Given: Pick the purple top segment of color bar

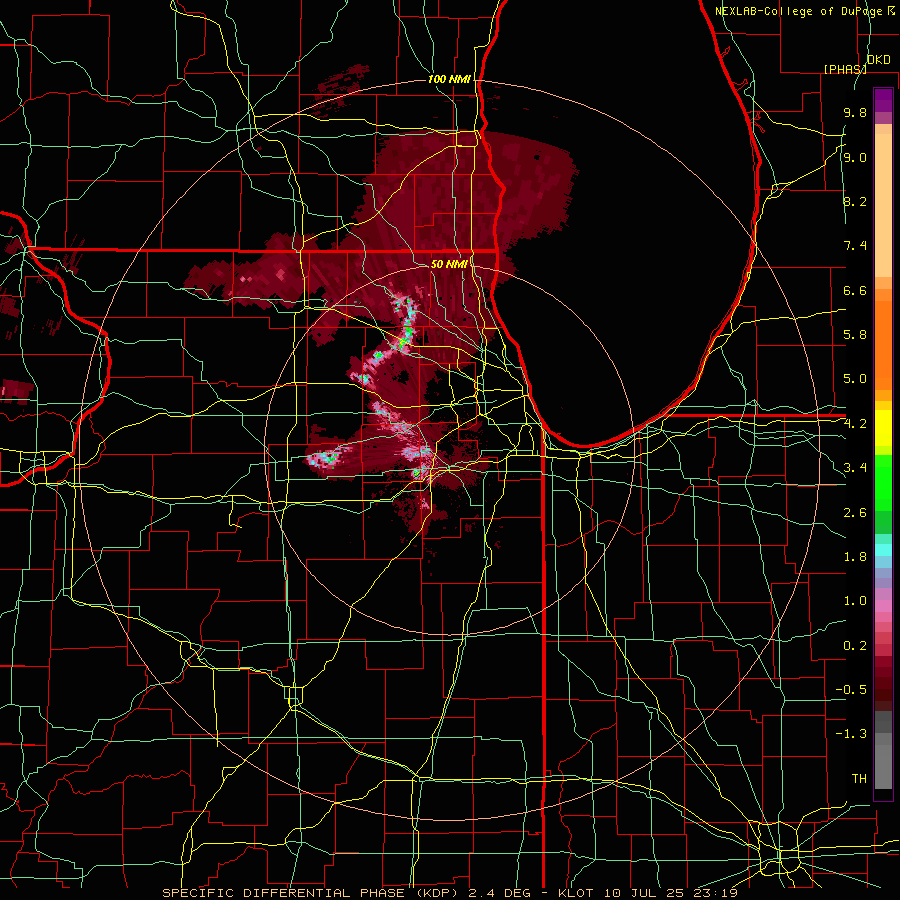Looking at the screenshot, I should [x=883, y=100].
